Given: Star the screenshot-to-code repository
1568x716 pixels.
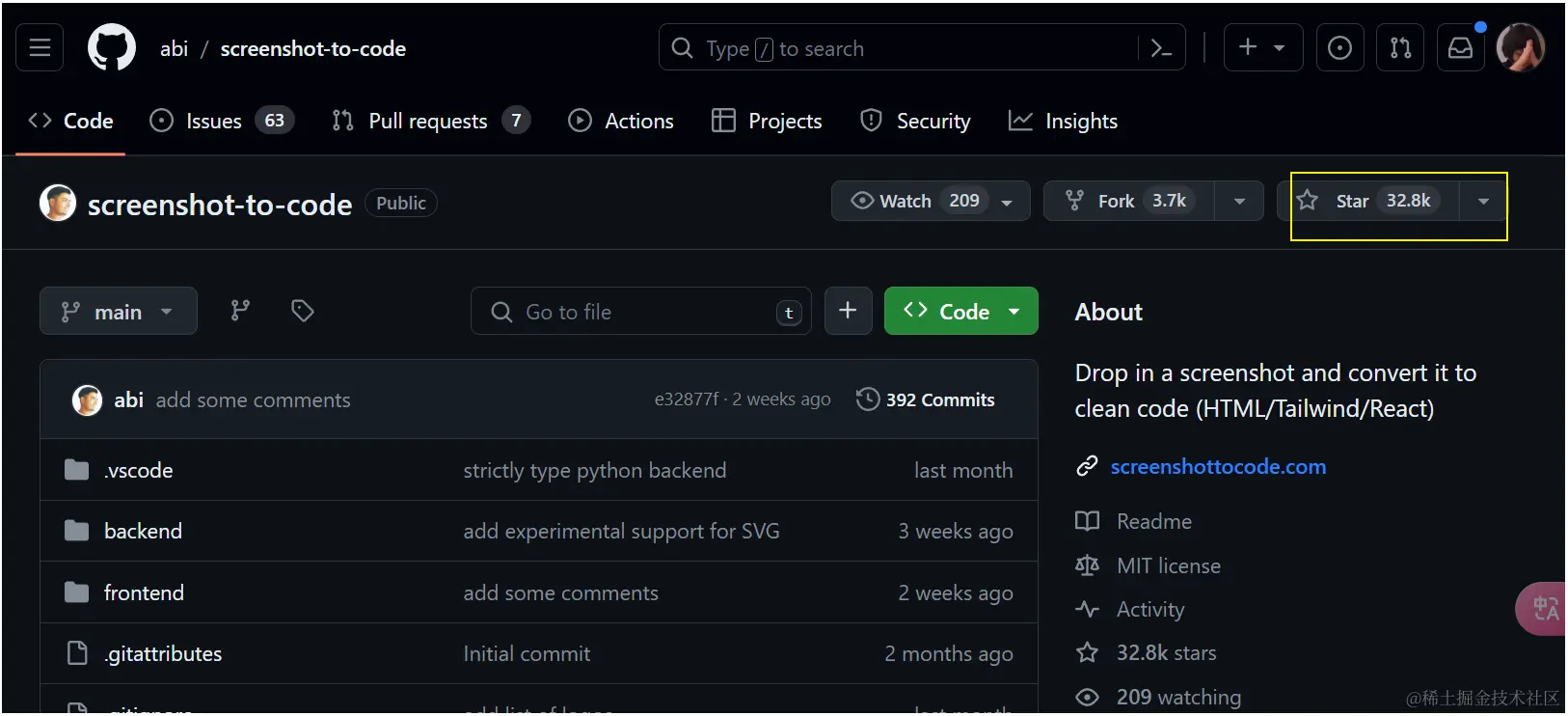Looking at the screenshot, I should coord(1369,201).
